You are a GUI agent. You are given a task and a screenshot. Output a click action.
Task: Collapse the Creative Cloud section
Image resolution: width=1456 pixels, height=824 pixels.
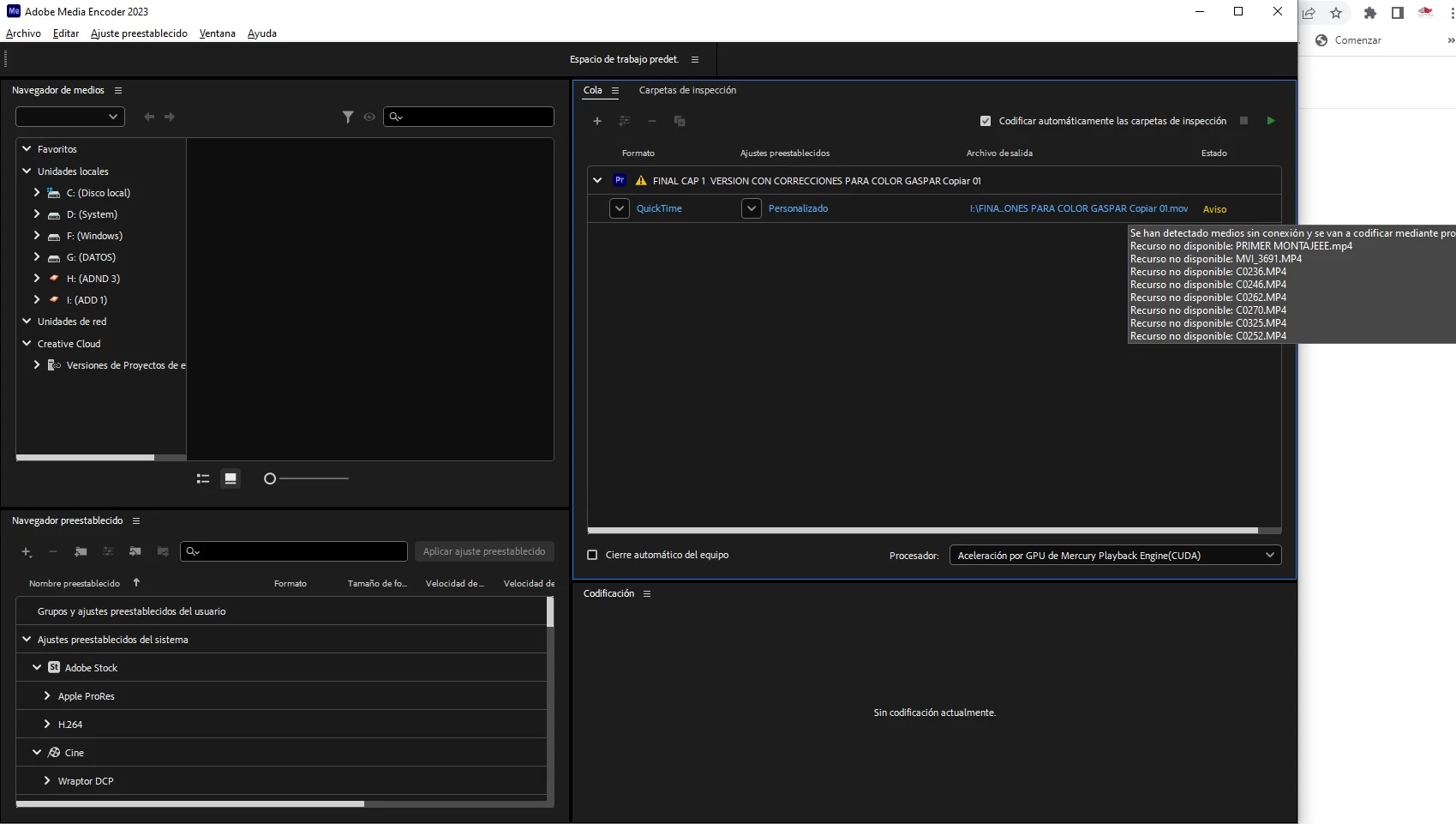27,344
